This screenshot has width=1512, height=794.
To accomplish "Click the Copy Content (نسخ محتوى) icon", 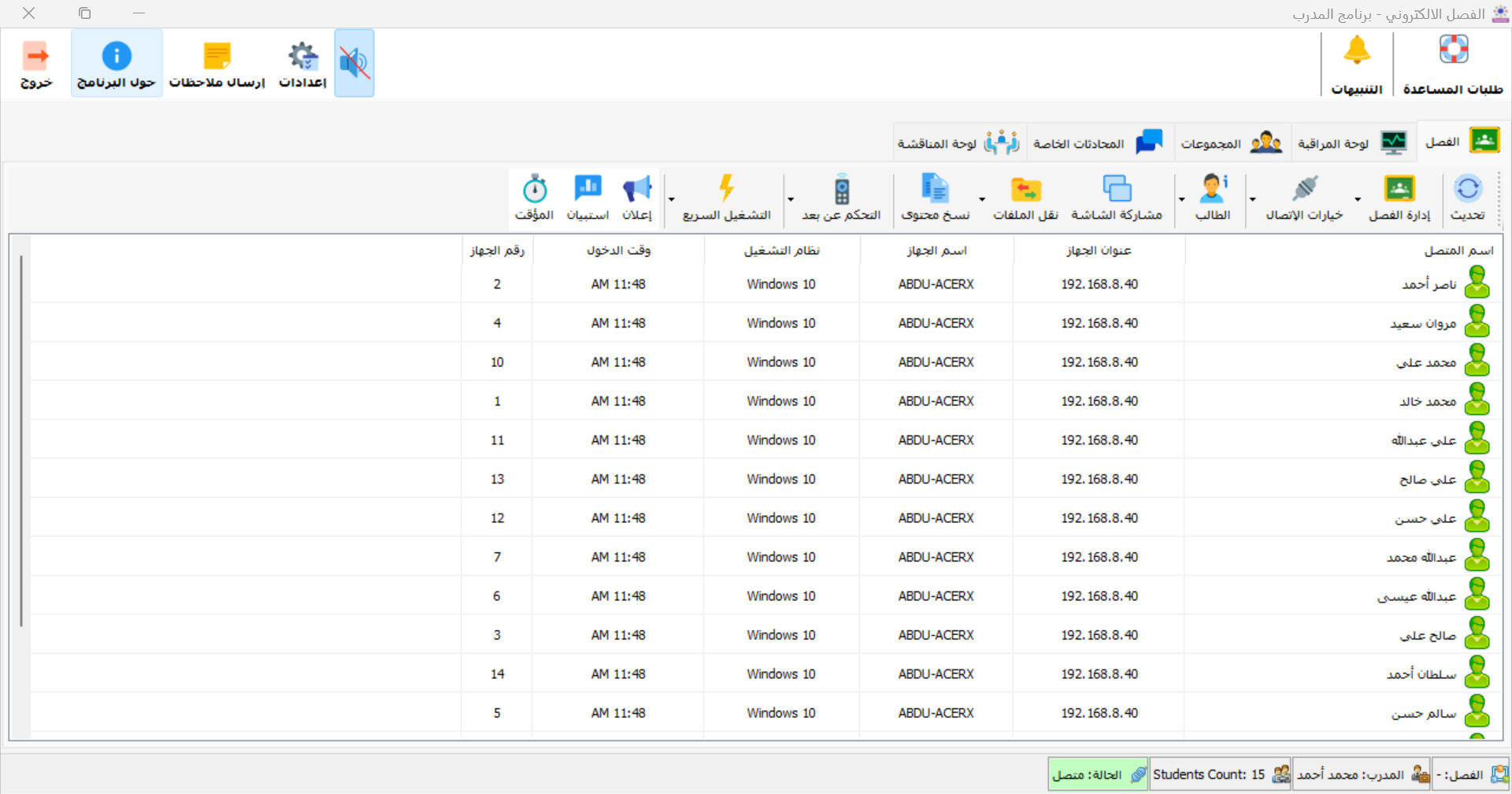I will pos(936,197).
